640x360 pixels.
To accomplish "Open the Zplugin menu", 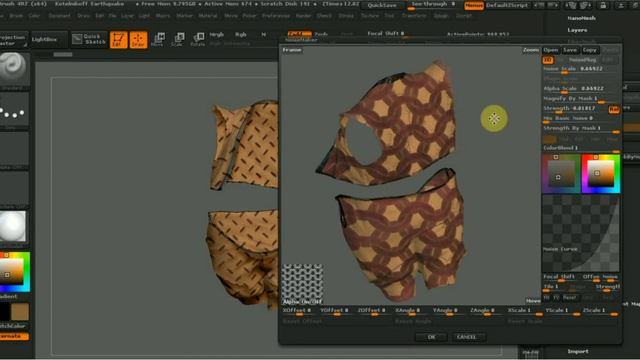I will click(x=441, y=16).
